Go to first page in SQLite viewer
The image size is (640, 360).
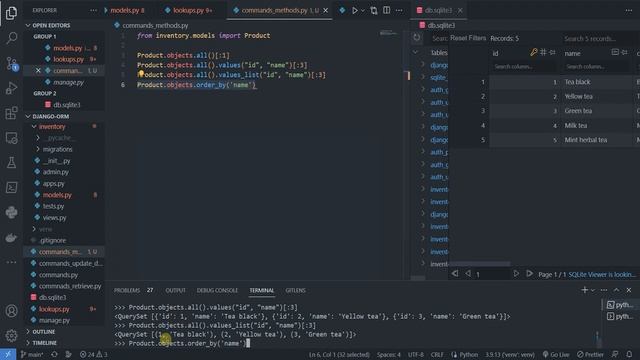pos(455,273)
